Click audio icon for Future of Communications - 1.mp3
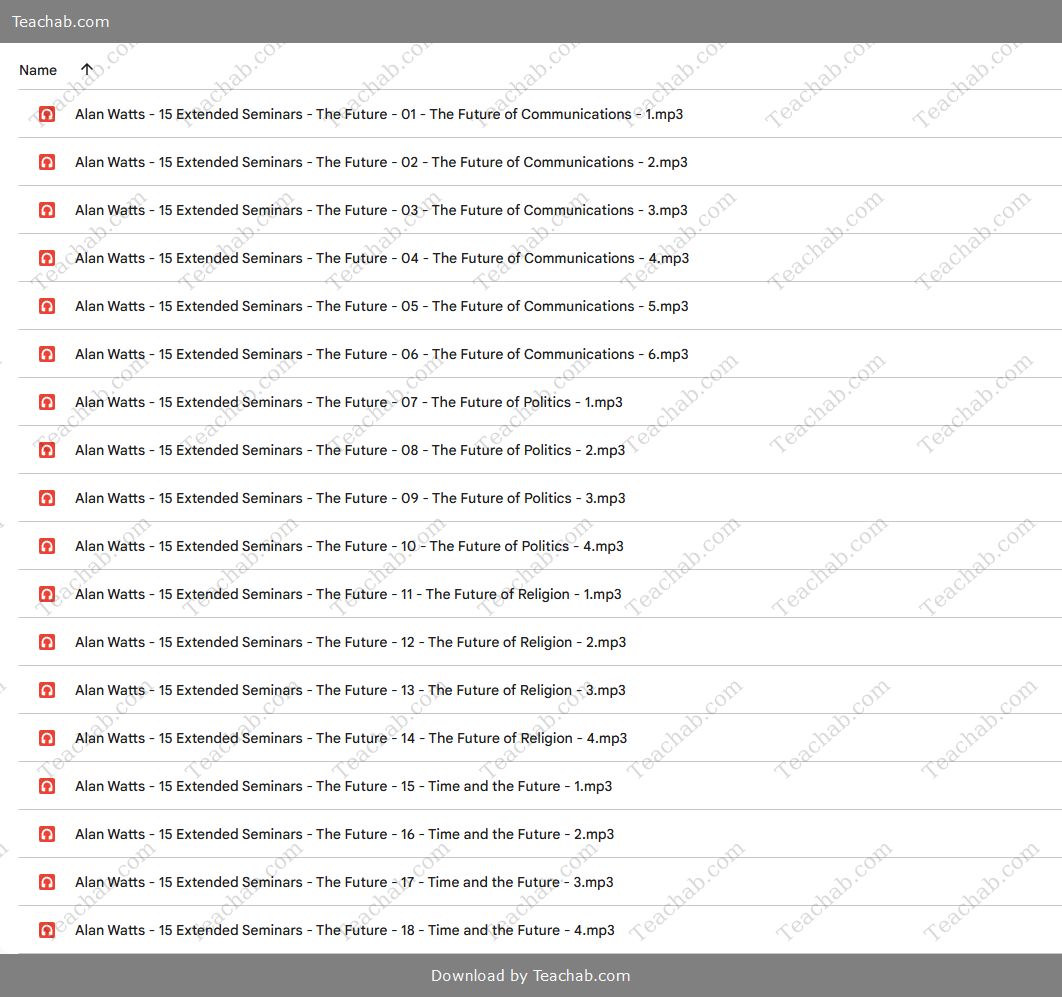The height and width of the screenshot is (997, 1062). (47, 114)
